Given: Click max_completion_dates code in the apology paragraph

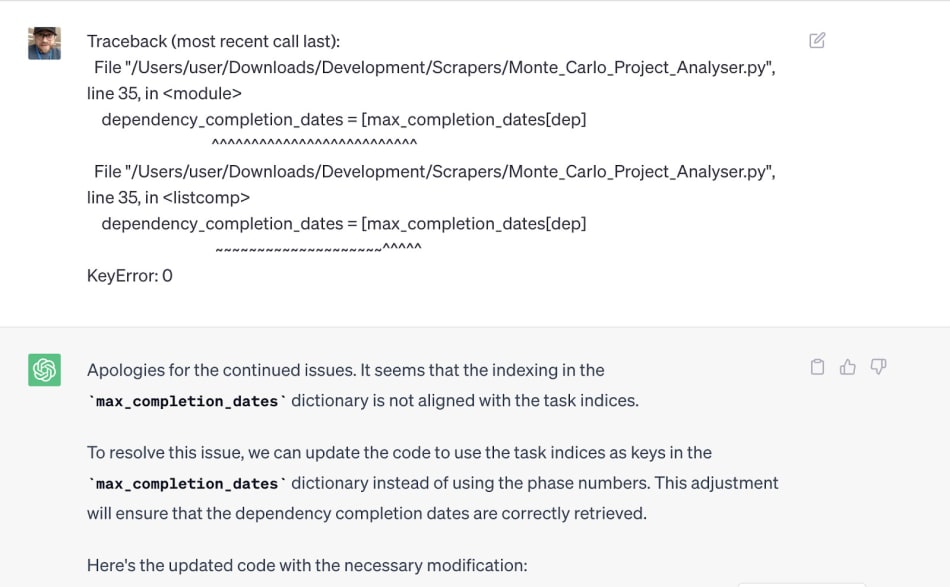Looking at the screenshot, I should (188, 401).
